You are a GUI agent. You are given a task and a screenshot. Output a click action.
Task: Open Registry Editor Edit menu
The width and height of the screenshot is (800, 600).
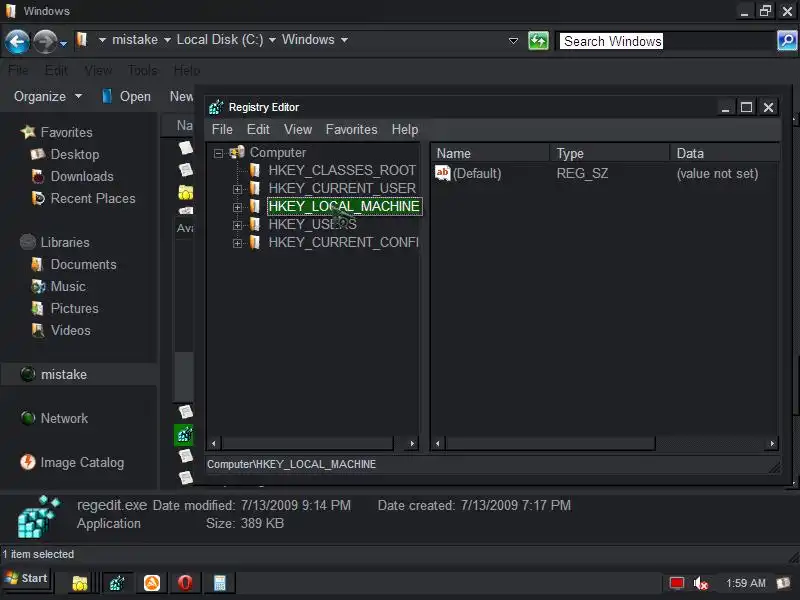(258, 130)
